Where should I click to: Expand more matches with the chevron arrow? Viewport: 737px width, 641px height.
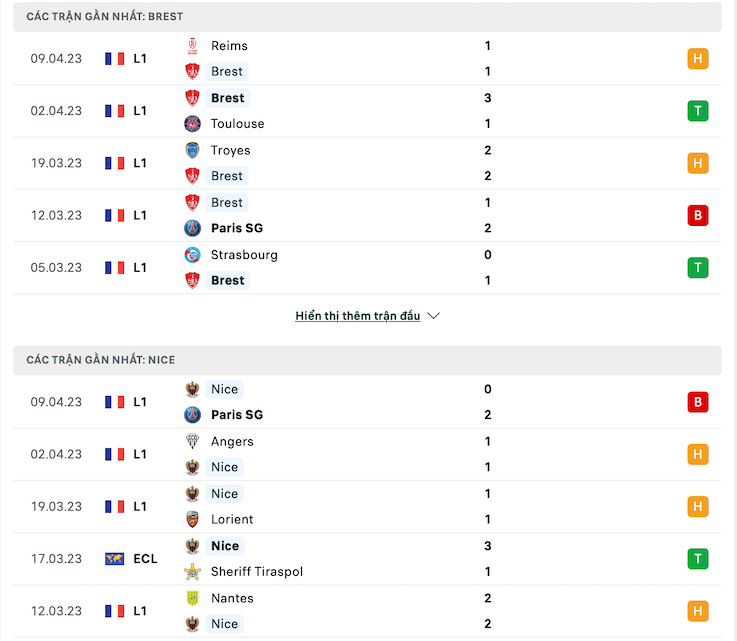(433, 316)
